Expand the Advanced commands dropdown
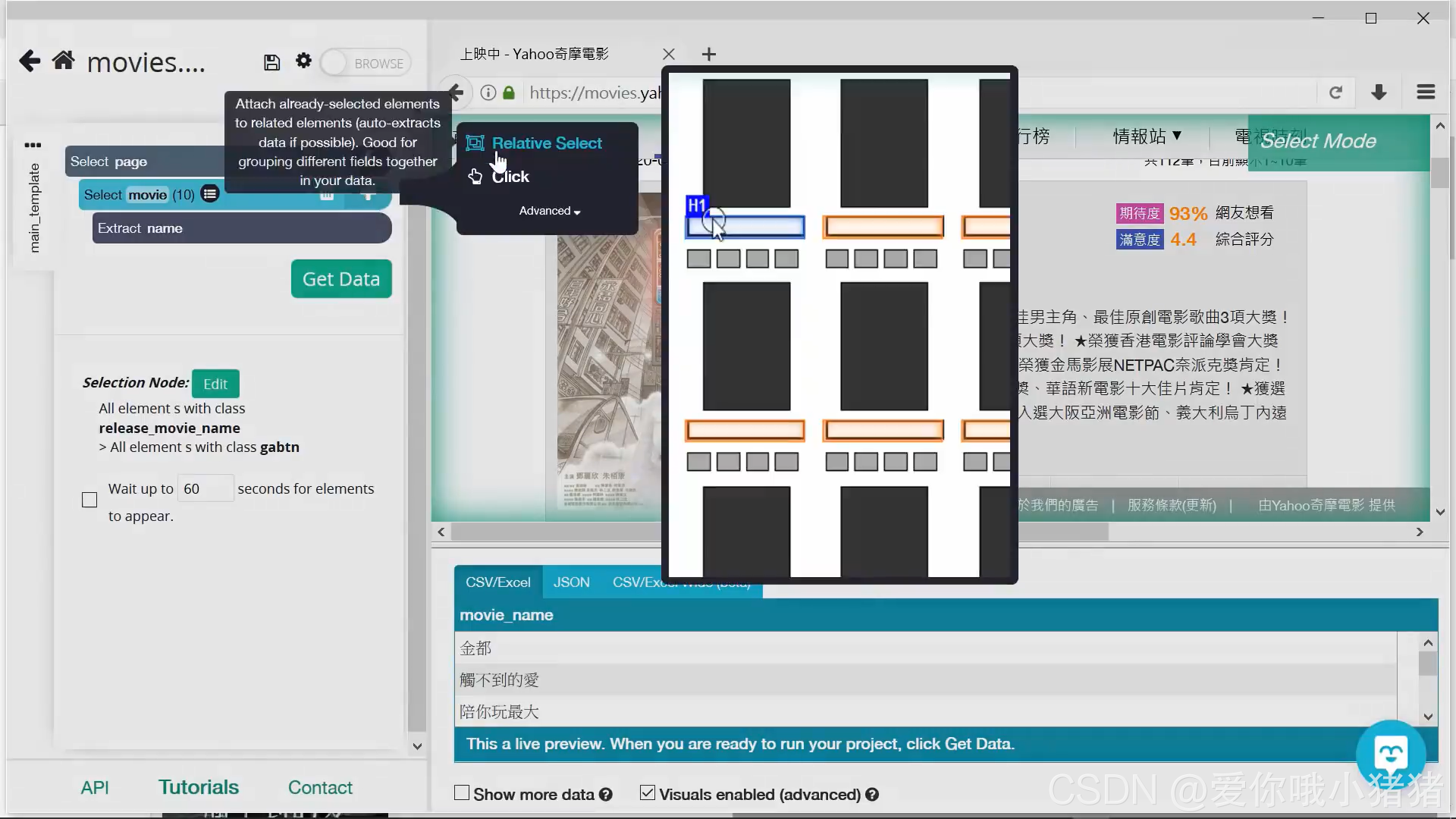Image resolution: width=1456 pixels, height=819 pixels. (x=550, y=212)
